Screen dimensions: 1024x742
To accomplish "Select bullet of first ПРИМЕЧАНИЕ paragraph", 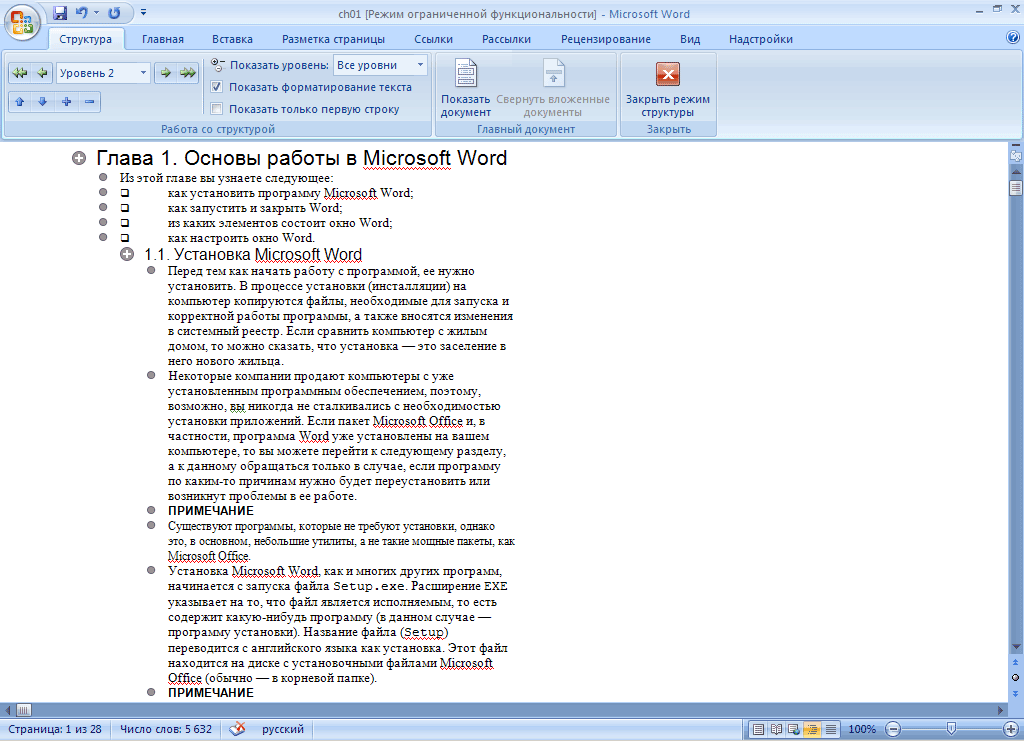I will tap(151, 510).
